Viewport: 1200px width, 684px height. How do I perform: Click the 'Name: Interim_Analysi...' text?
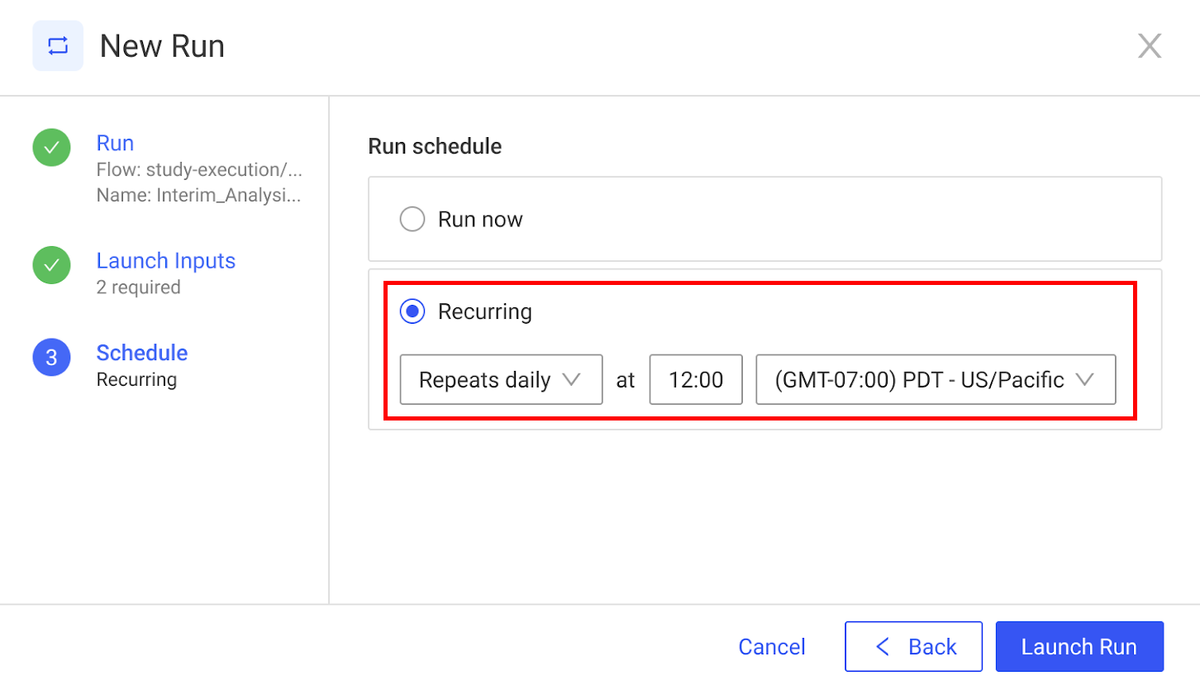[x=198, y=196]
